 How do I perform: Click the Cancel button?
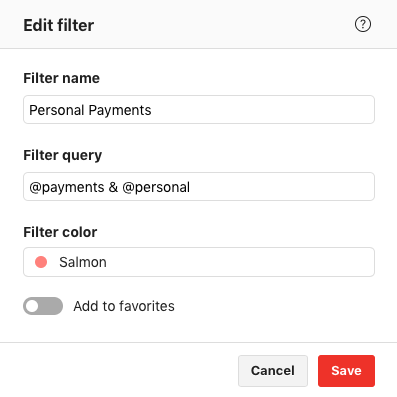click(x=273, y=371)
